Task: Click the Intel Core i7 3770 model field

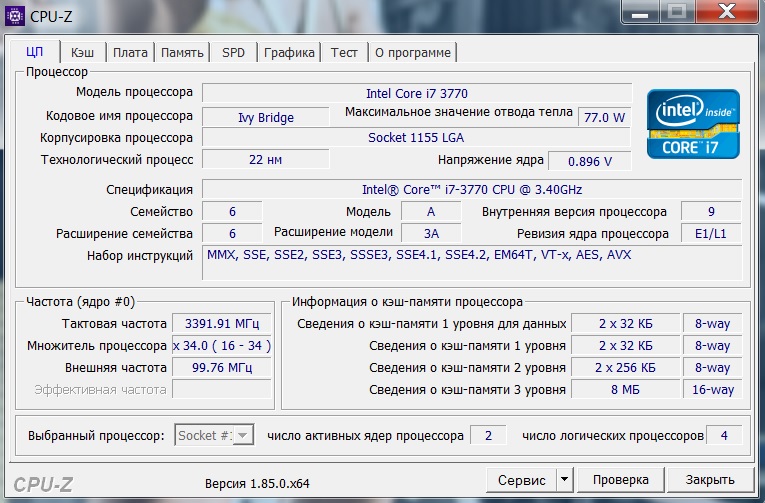Action: tap(417, 93)
